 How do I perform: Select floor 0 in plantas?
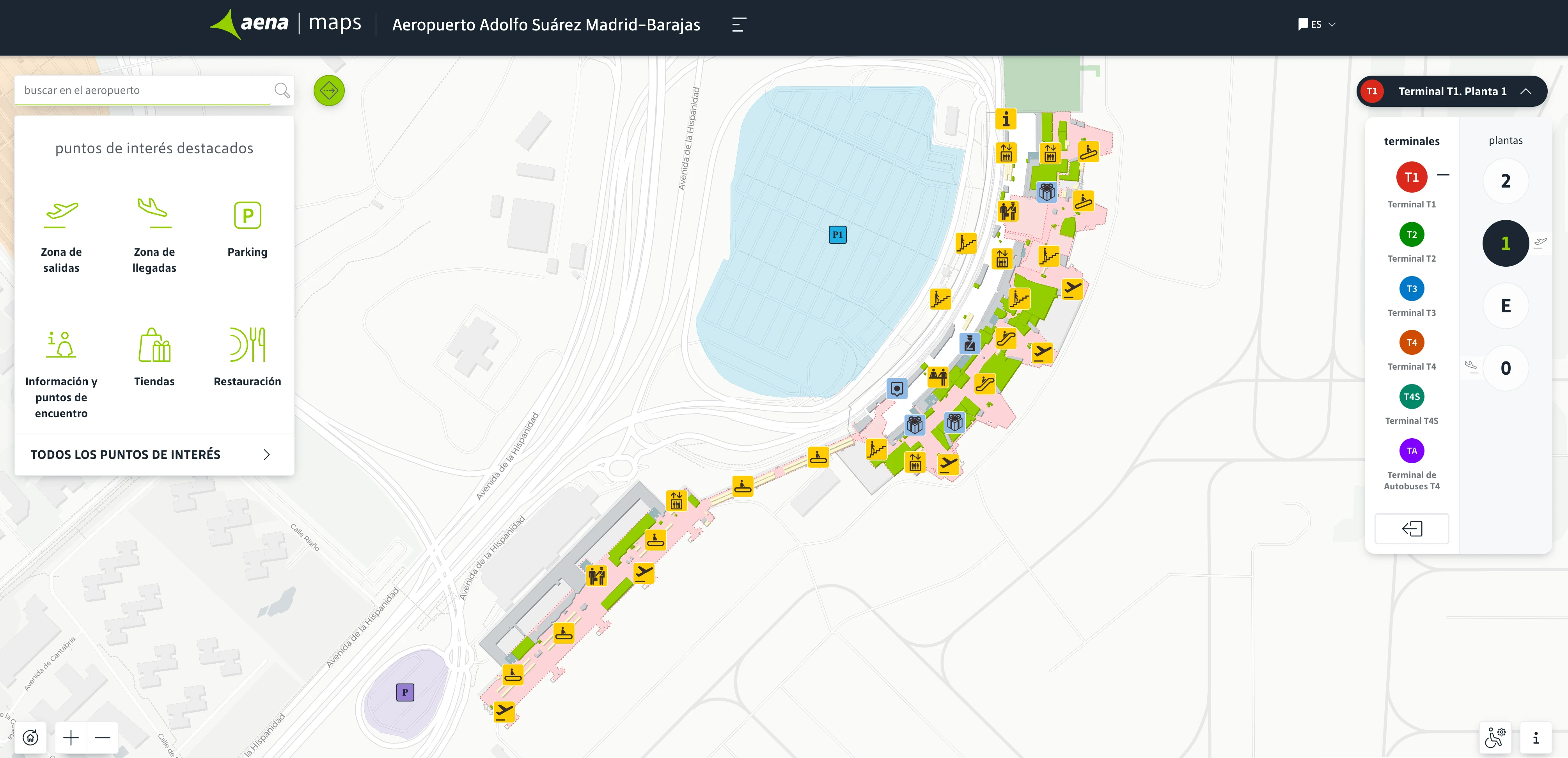pos(1505,368)
